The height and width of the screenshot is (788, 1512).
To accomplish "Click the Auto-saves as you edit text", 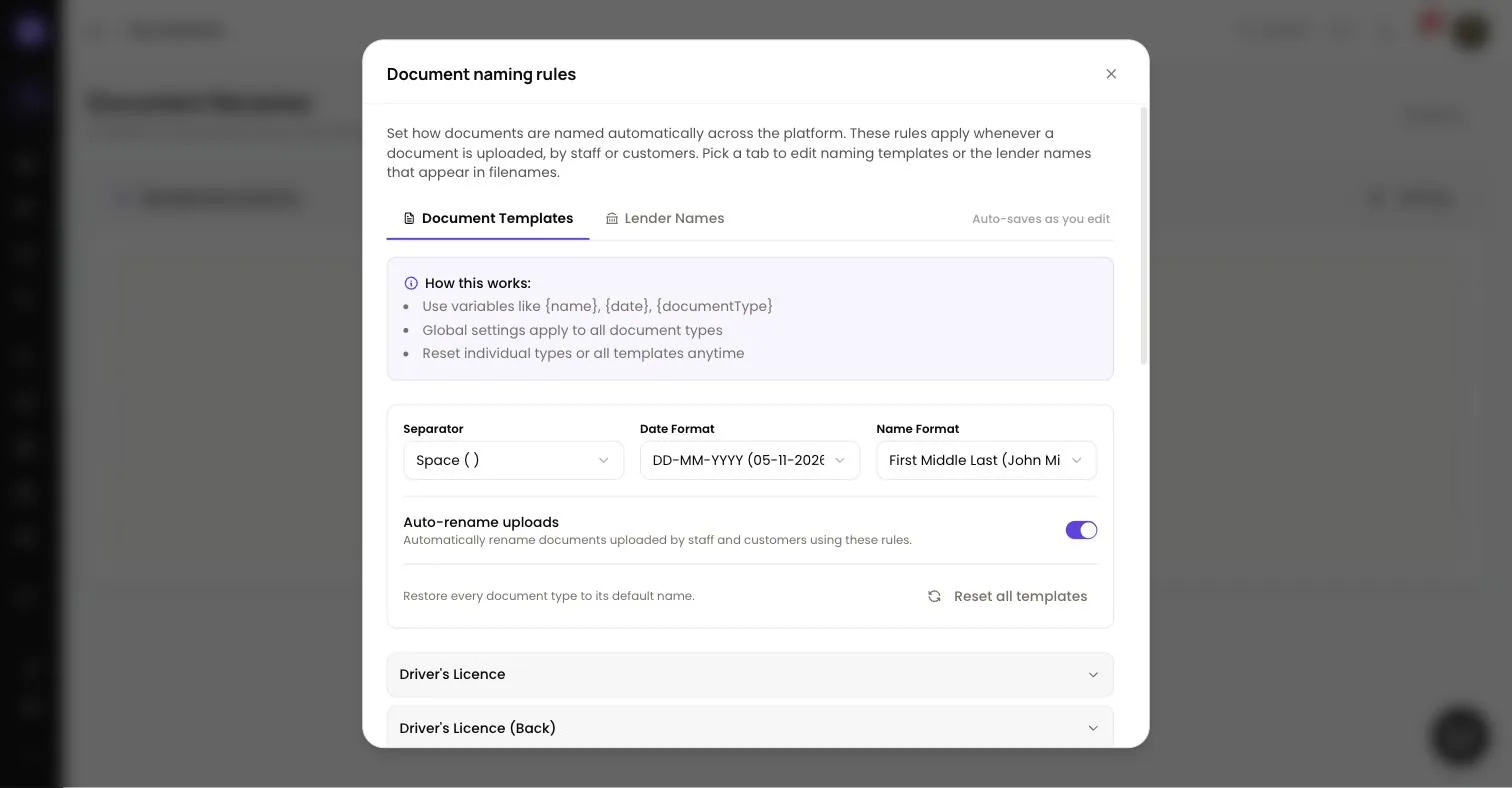I will [x=1041, y=219].
